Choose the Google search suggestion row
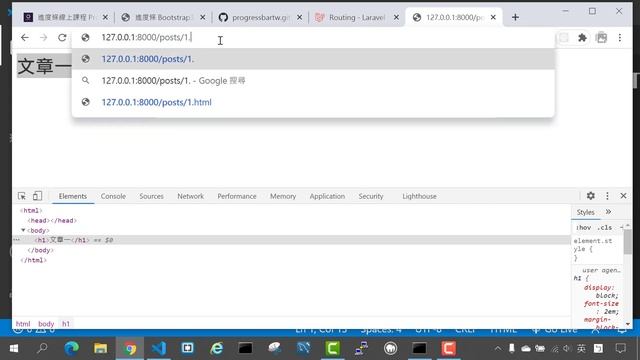 pyautogui.click(x=313, y=80)
